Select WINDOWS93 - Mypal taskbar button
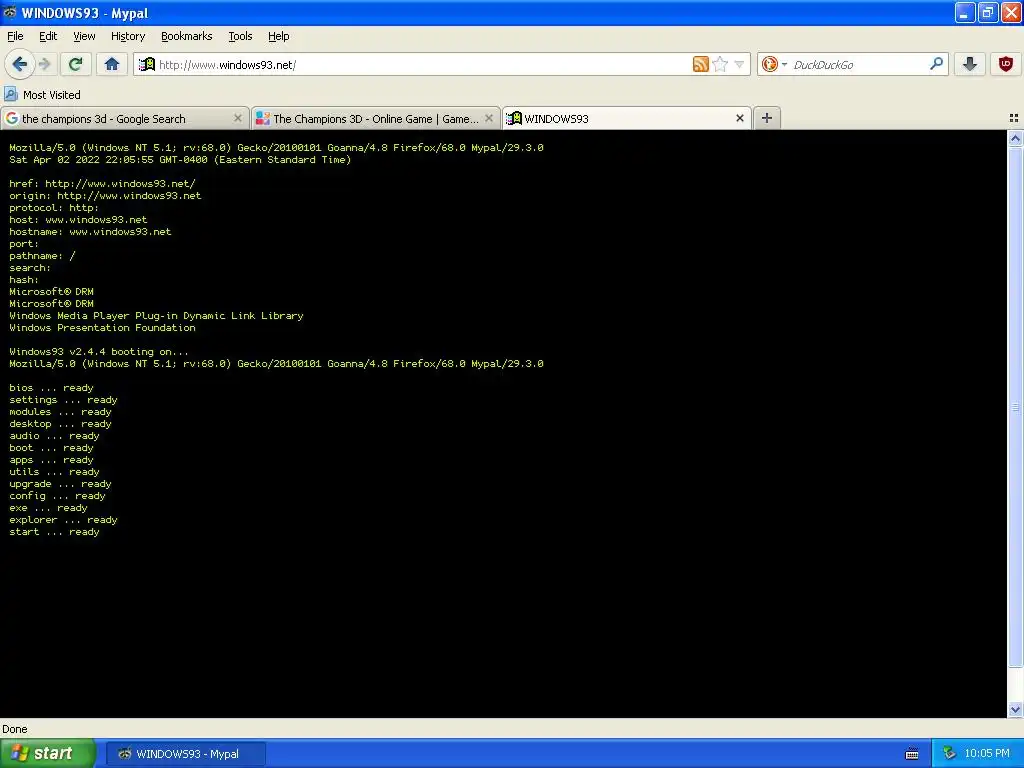Image resolution: width=1024 pixels, height=768 pixels. tap(185, 754)
